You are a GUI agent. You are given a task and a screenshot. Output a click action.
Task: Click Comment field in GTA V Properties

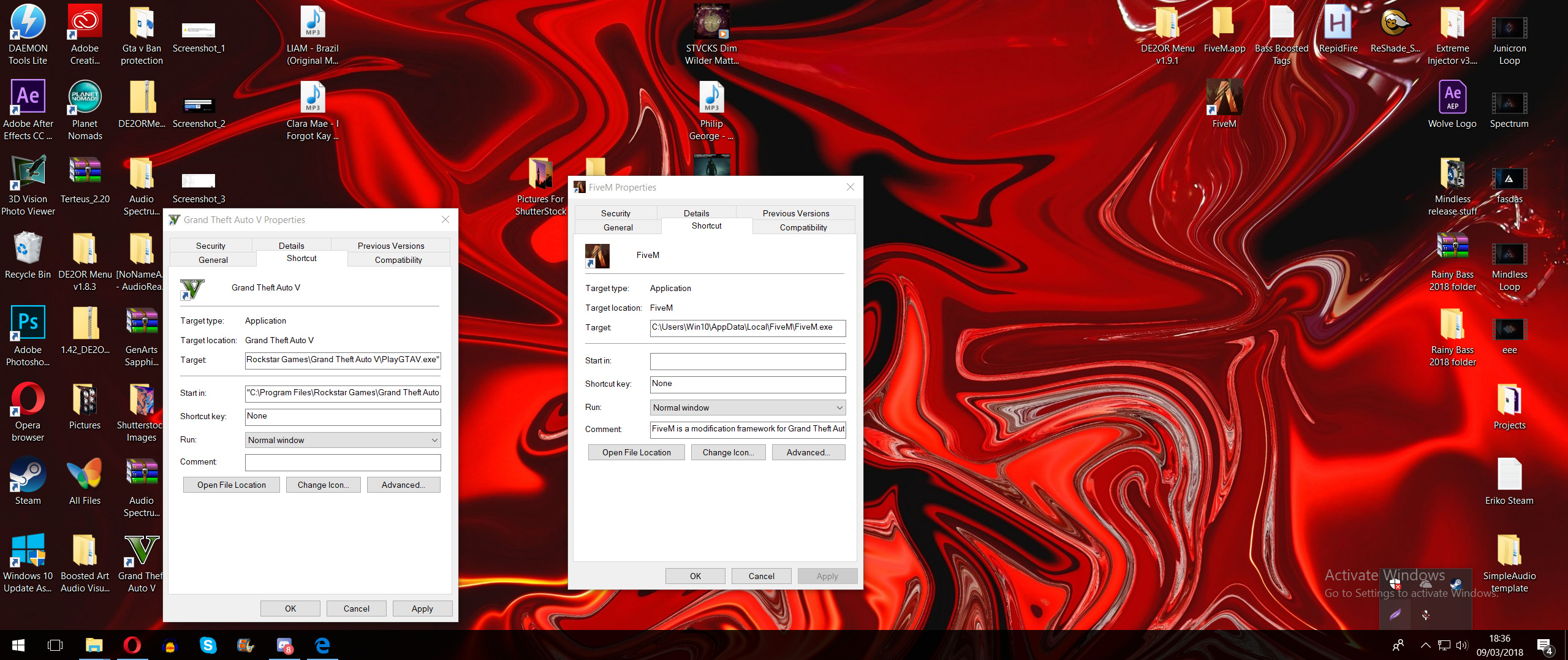coord(343,462)
